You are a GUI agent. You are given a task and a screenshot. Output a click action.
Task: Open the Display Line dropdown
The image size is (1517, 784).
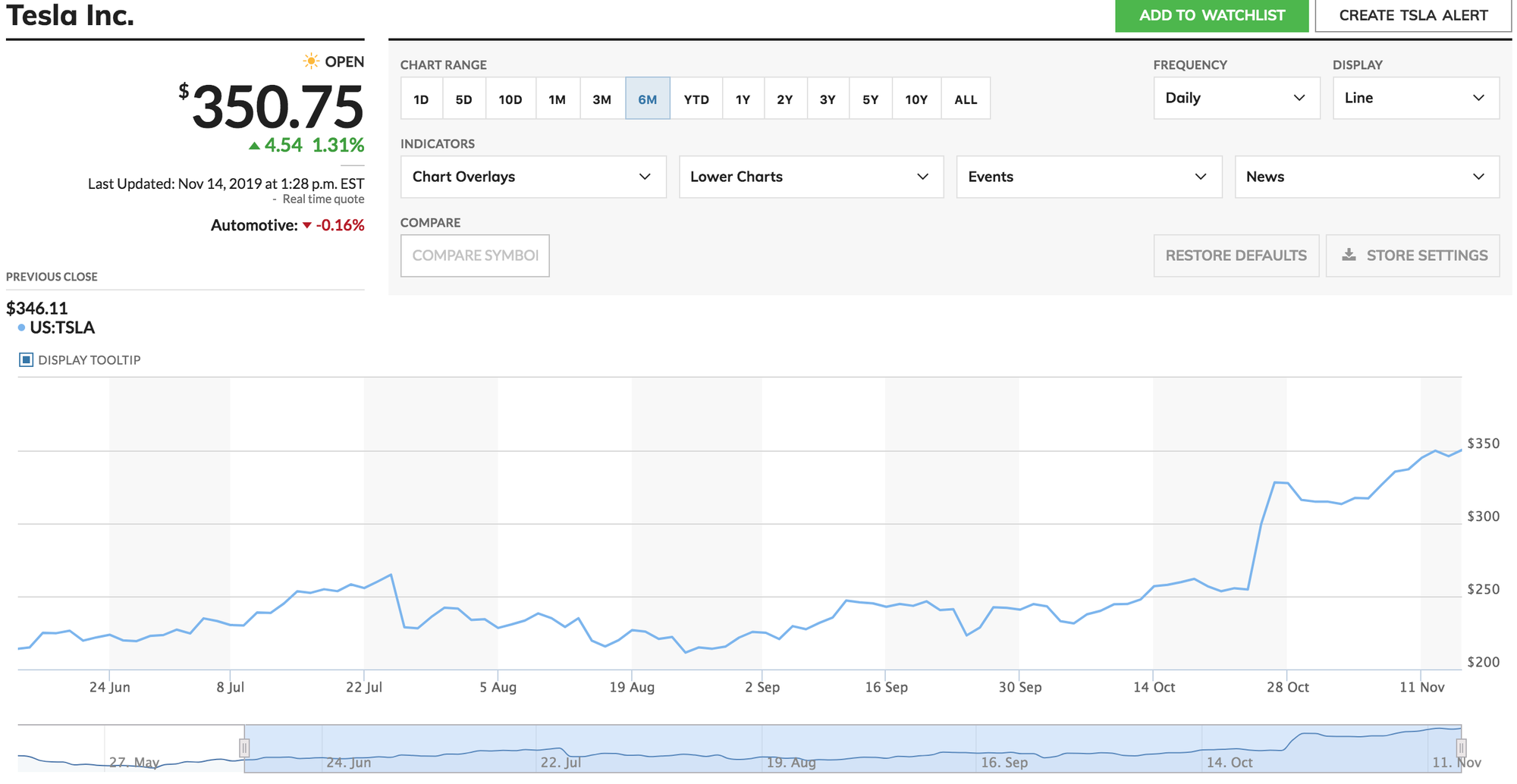click(x=1416, y=98)
